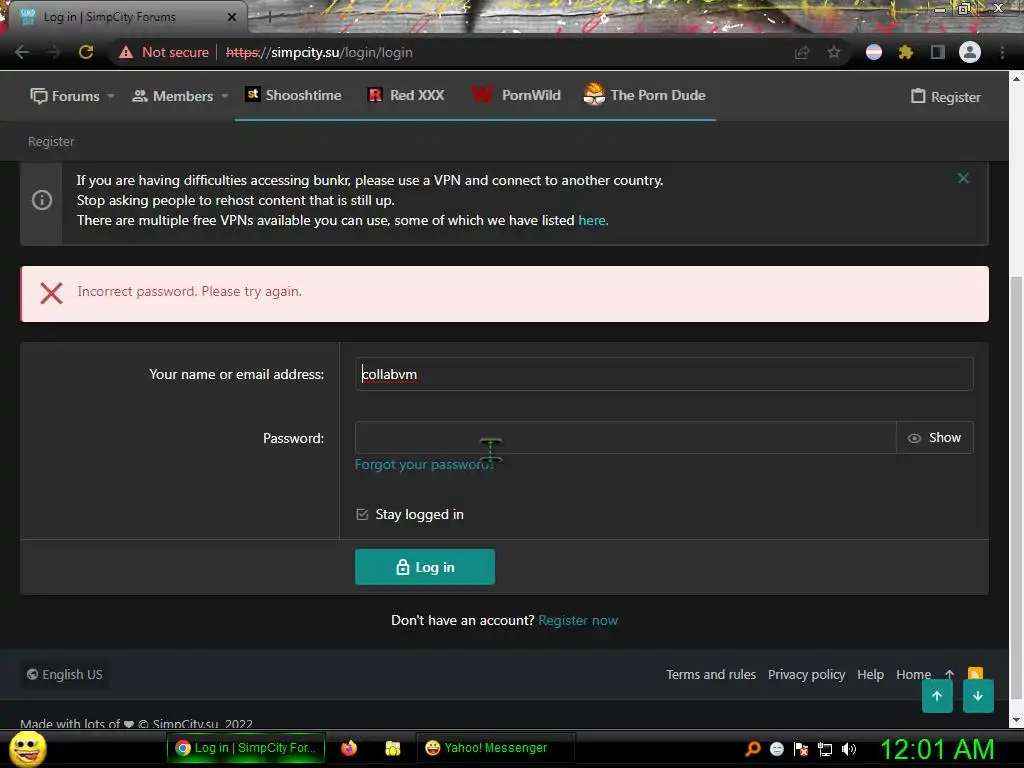Click the browser back arrow
Screen dimensions: 1024x768
point(22,52)
